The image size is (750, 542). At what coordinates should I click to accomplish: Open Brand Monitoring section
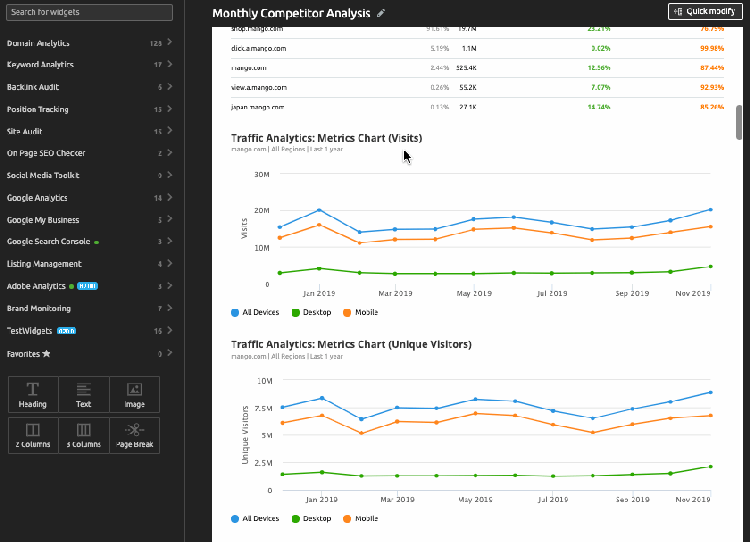pyautogui.click(x=89, y=308)
